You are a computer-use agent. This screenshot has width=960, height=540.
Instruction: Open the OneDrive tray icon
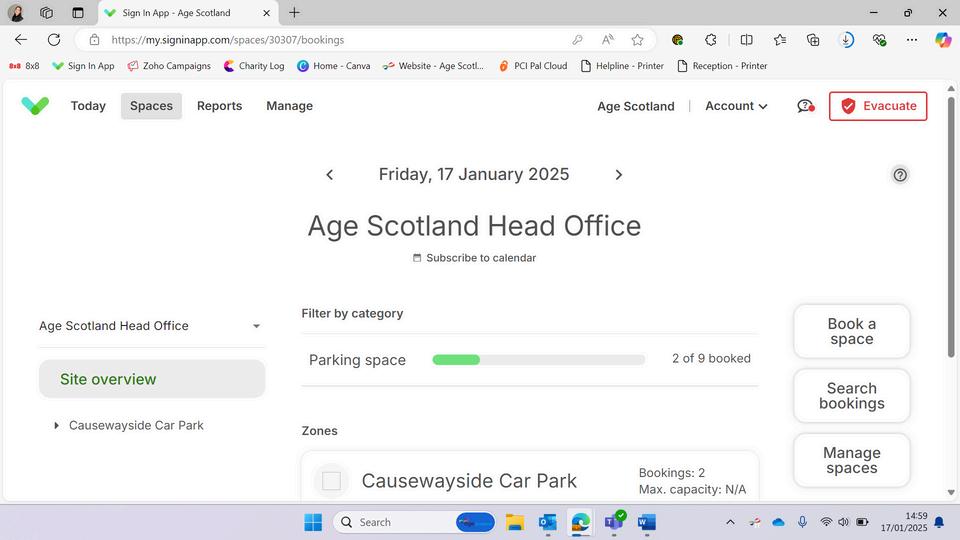coord(778,522)
